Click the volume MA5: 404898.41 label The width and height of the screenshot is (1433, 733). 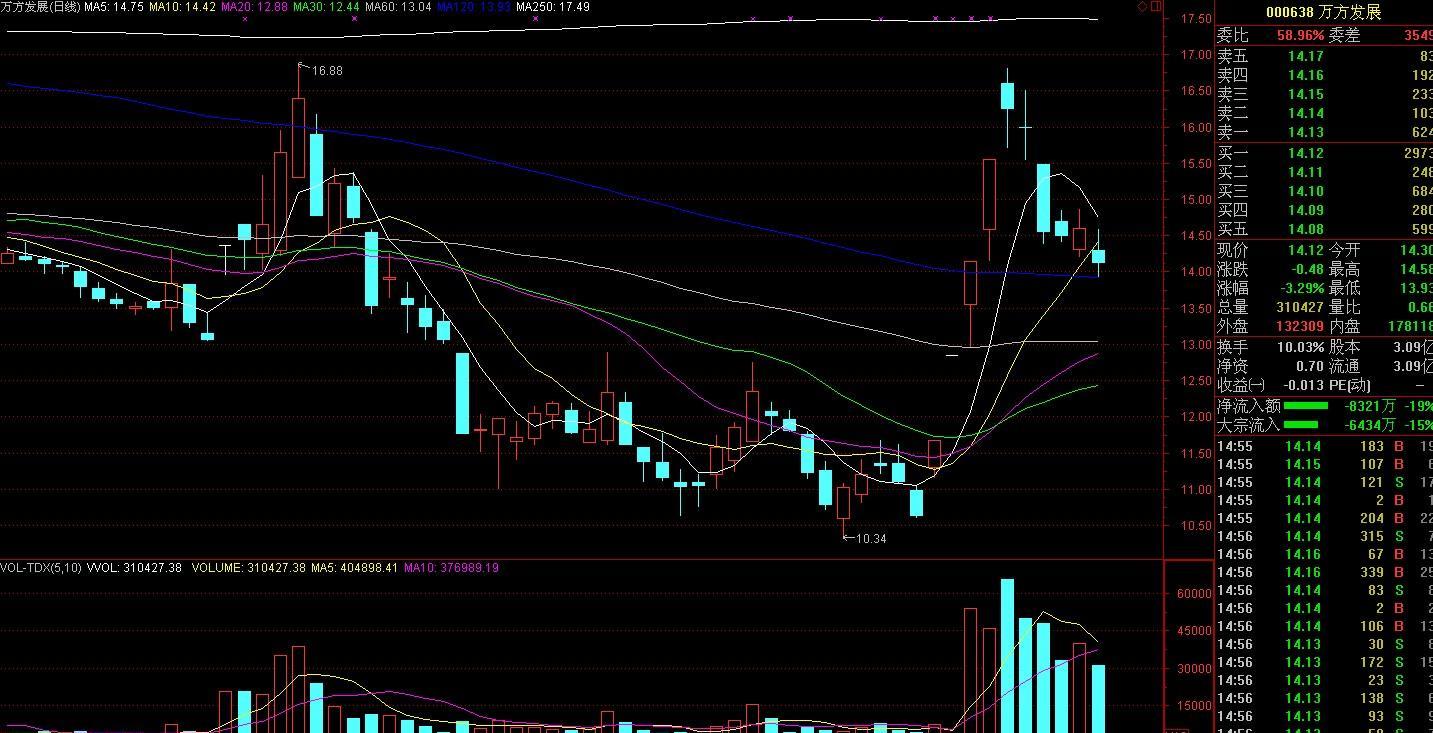355,568
